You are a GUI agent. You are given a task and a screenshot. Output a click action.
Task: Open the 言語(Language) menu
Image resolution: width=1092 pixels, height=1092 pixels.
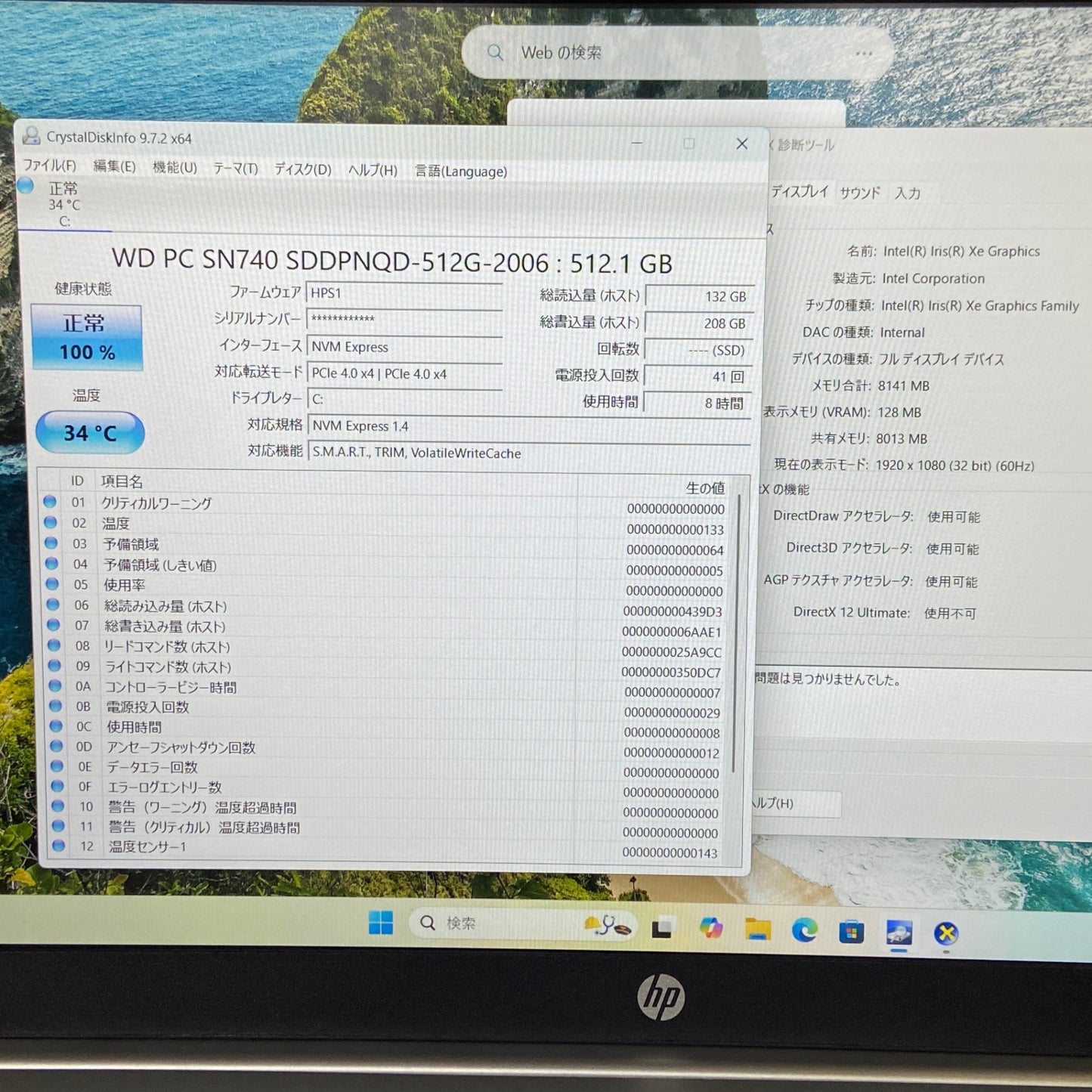pos(459,172)
